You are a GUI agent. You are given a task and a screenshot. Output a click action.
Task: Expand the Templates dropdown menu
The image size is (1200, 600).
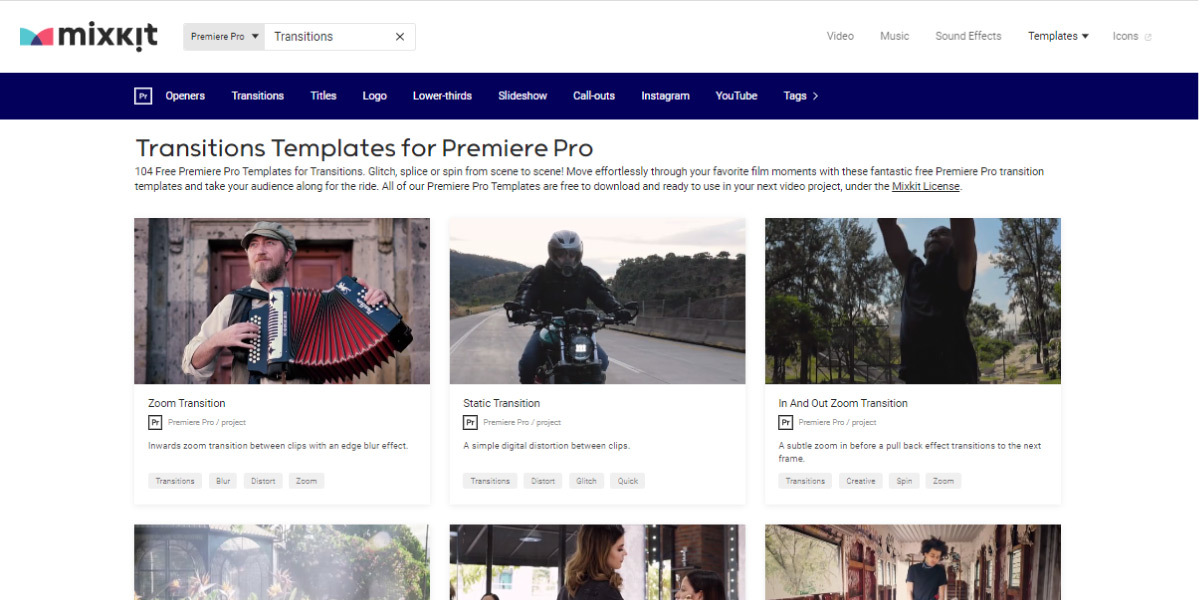pyautogui.click(x=1058, y=36)
